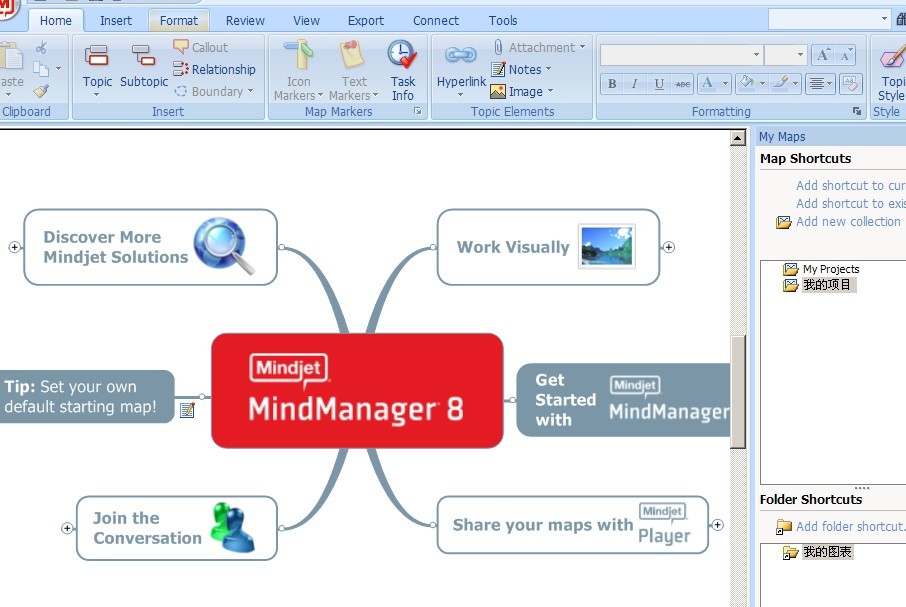Open the Tools tab
The width and height of the screenshot is (906, 607).
503,20
